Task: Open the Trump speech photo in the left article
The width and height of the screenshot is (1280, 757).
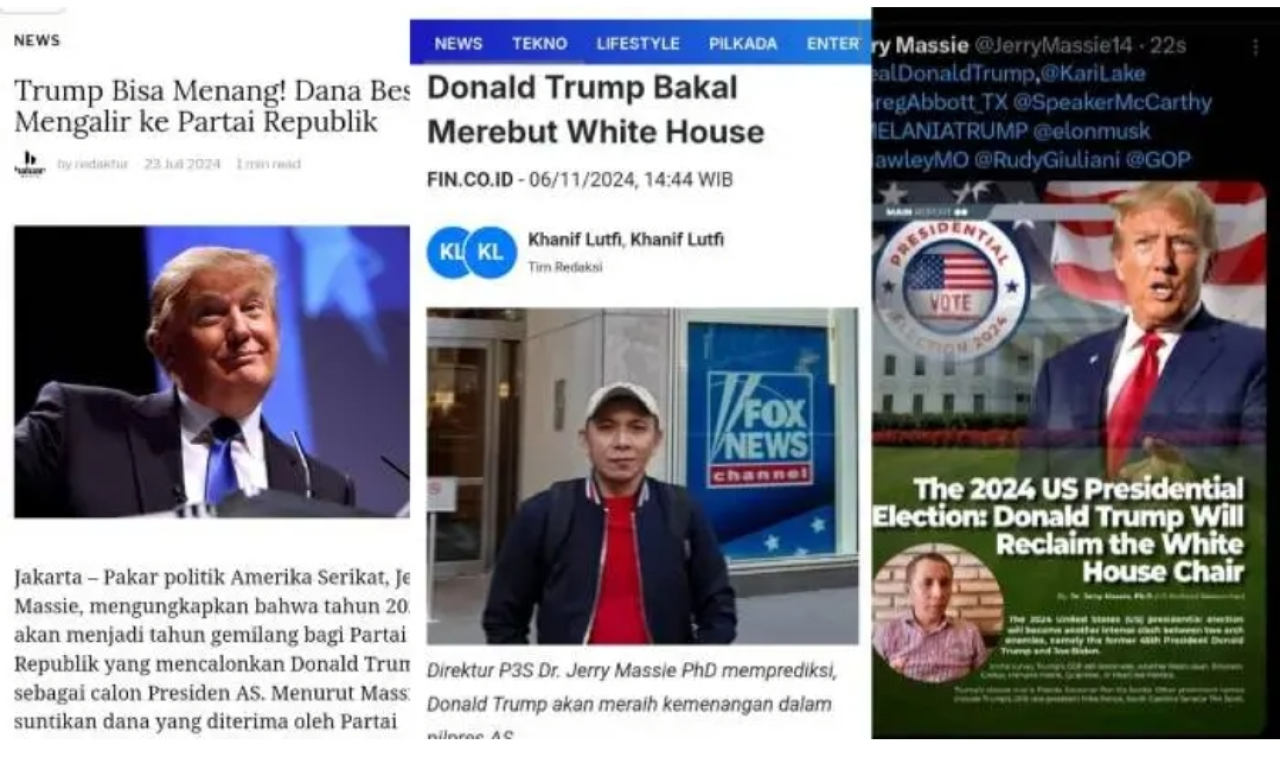Action: 212,371
